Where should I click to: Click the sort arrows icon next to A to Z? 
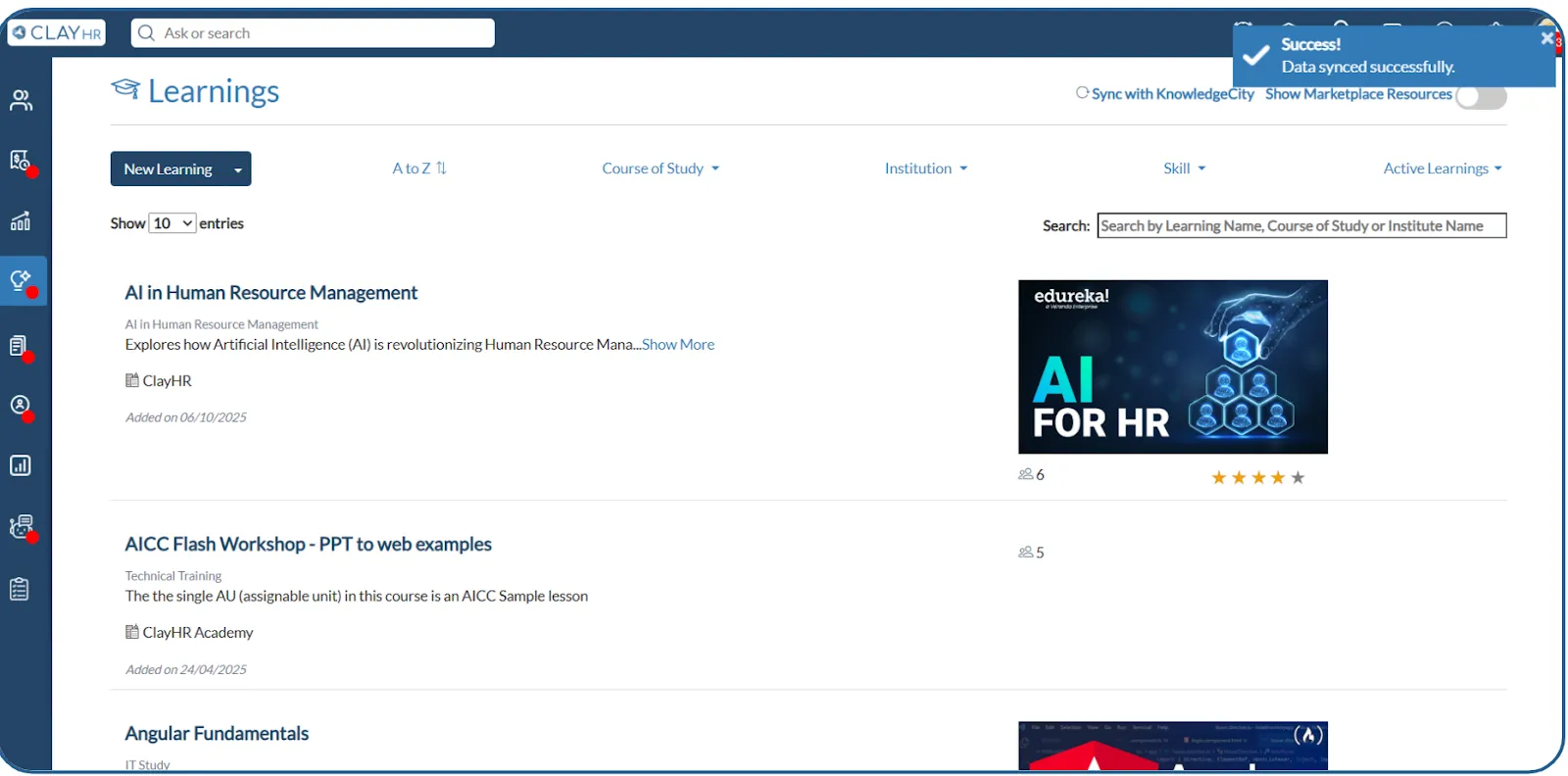[441, 168]
